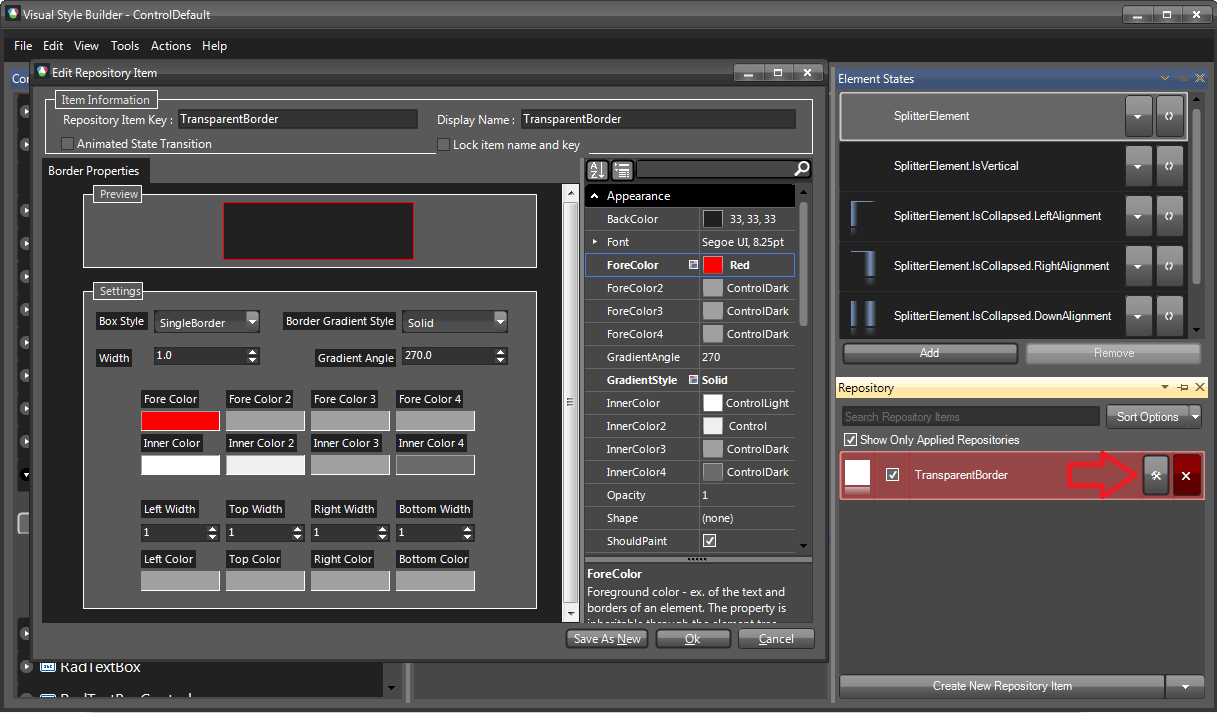1217x713 pixels.
Task: Pin the Repository panel
Action: 1182,387
